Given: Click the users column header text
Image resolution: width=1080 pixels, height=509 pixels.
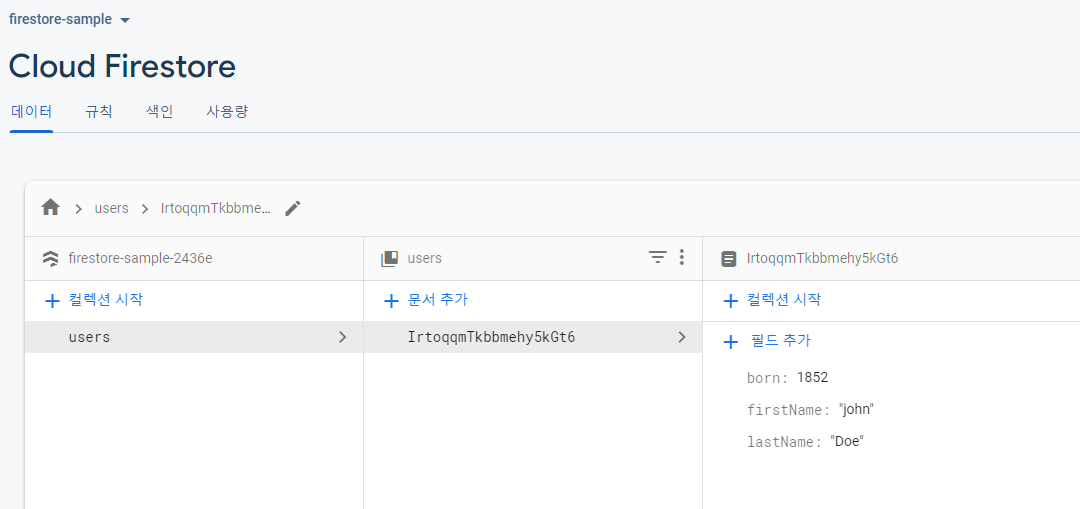Looking at the screenshot, I should (x=424, y=258).
